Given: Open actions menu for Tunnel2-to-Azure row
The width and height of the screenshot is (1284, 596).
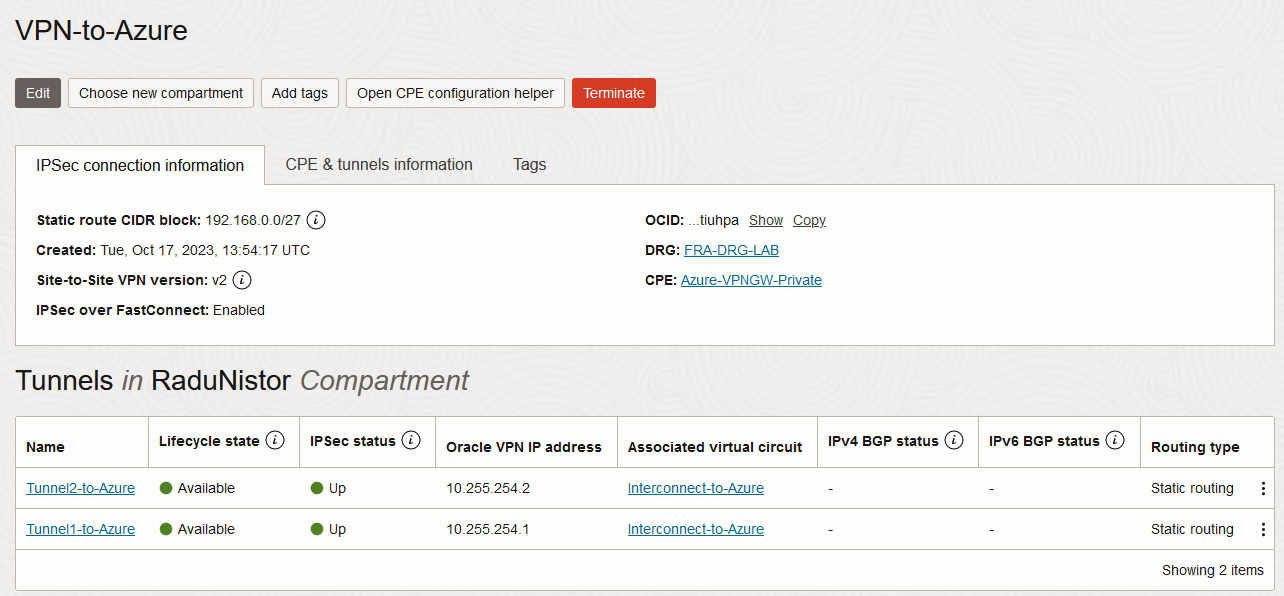Looking at the screenshot, I should coord(1263,489).
